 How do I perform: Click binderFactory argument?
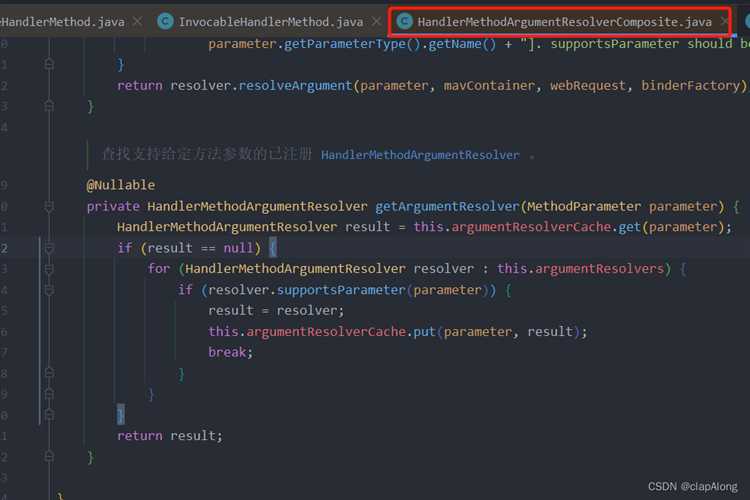click(x=691, y=86)
